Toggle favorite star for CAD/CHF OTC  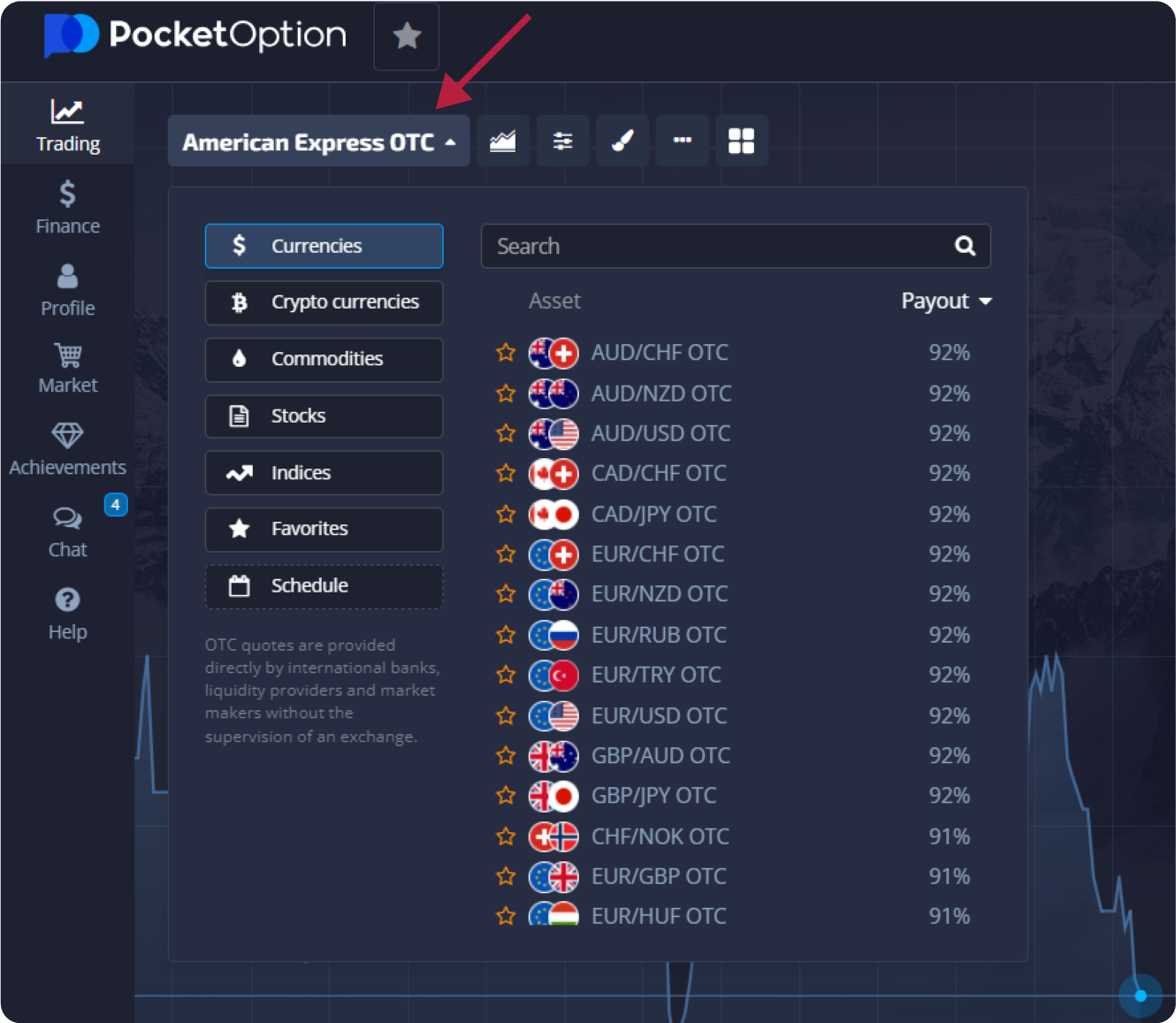click(506, 473)
